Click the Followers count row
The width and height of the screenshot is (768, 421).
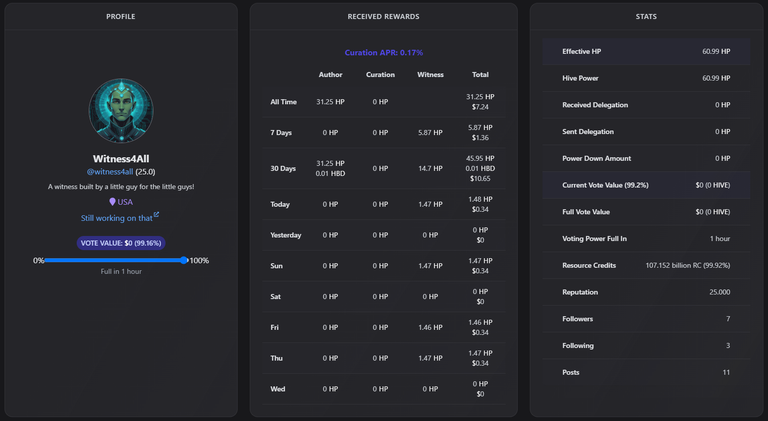[646, 319]
